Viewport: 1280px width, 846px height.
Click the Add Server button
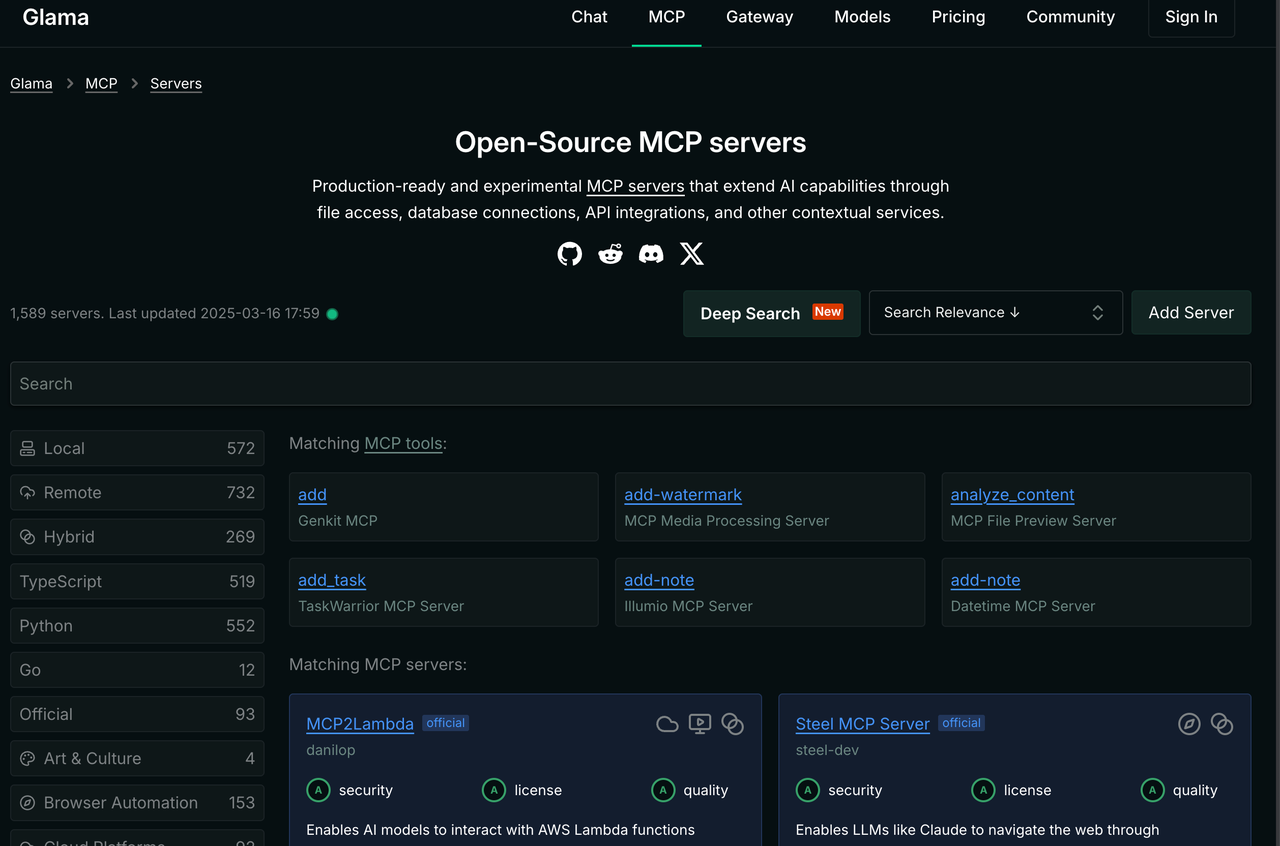click(1191, 313)
